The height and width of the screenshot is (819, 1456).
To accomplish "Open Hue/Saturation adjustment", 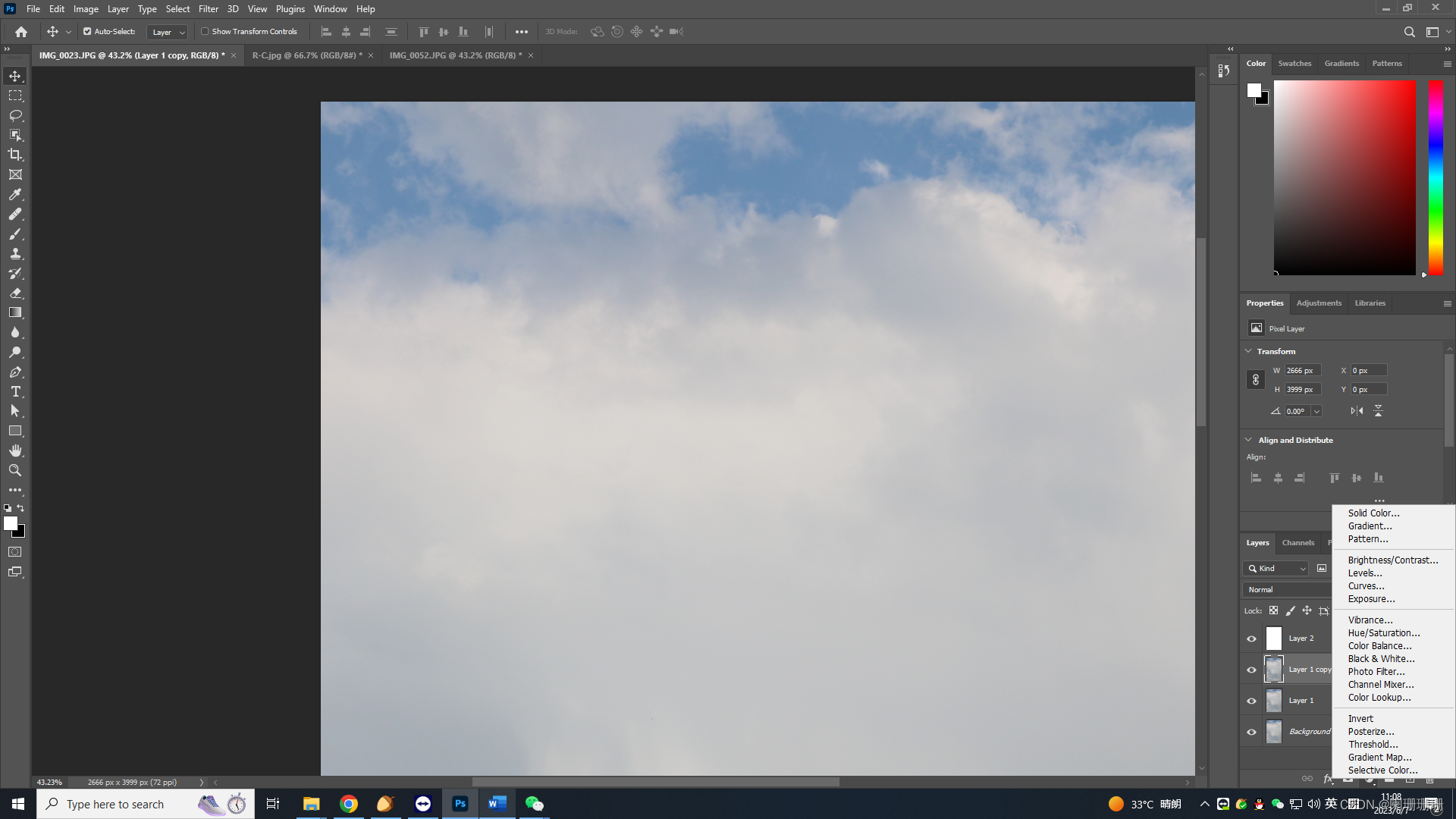I will point(1384,632).
